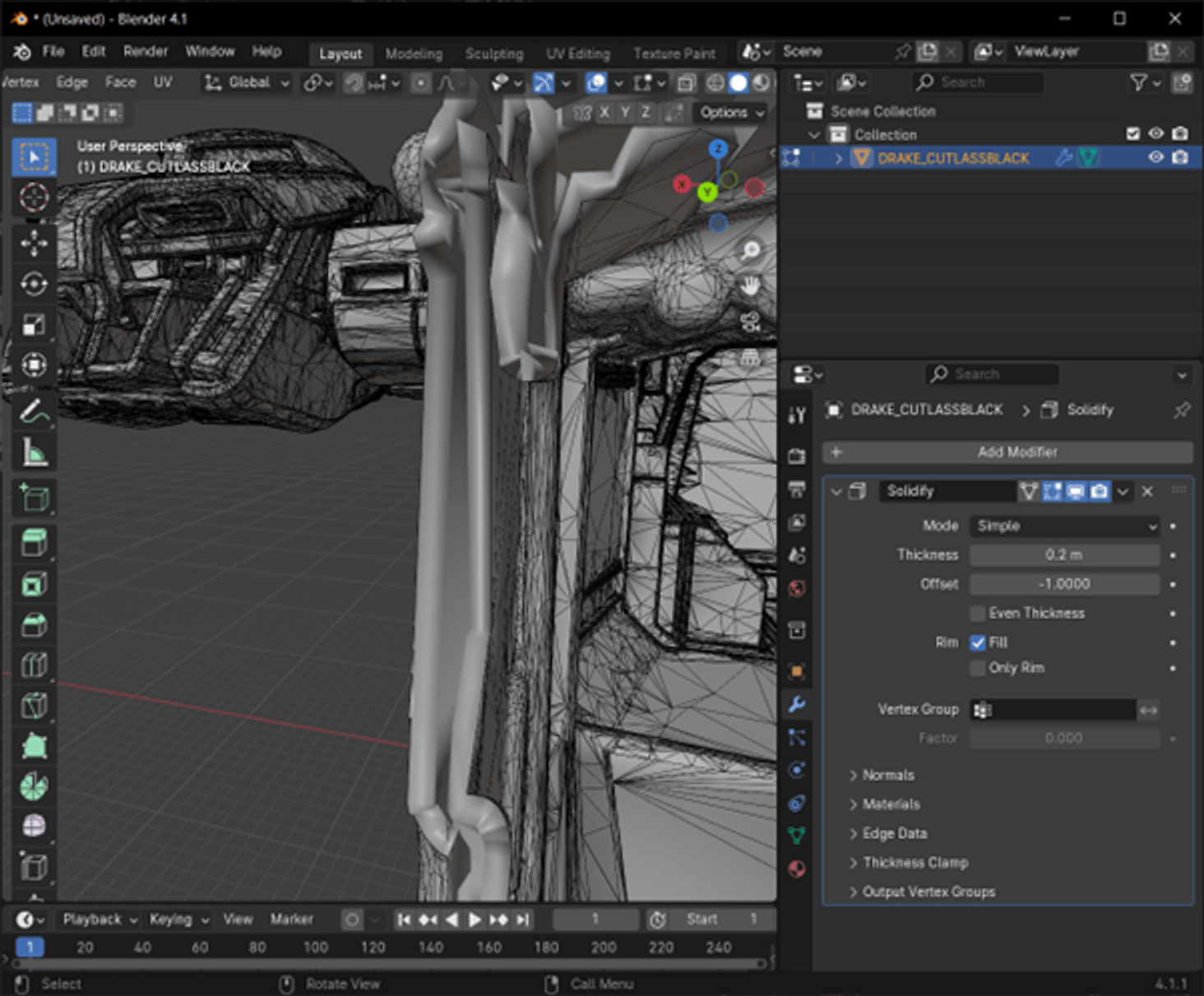Click the Thickness 0.2 m field
Screen dimensions: 1204x996
pos(1063,554)
